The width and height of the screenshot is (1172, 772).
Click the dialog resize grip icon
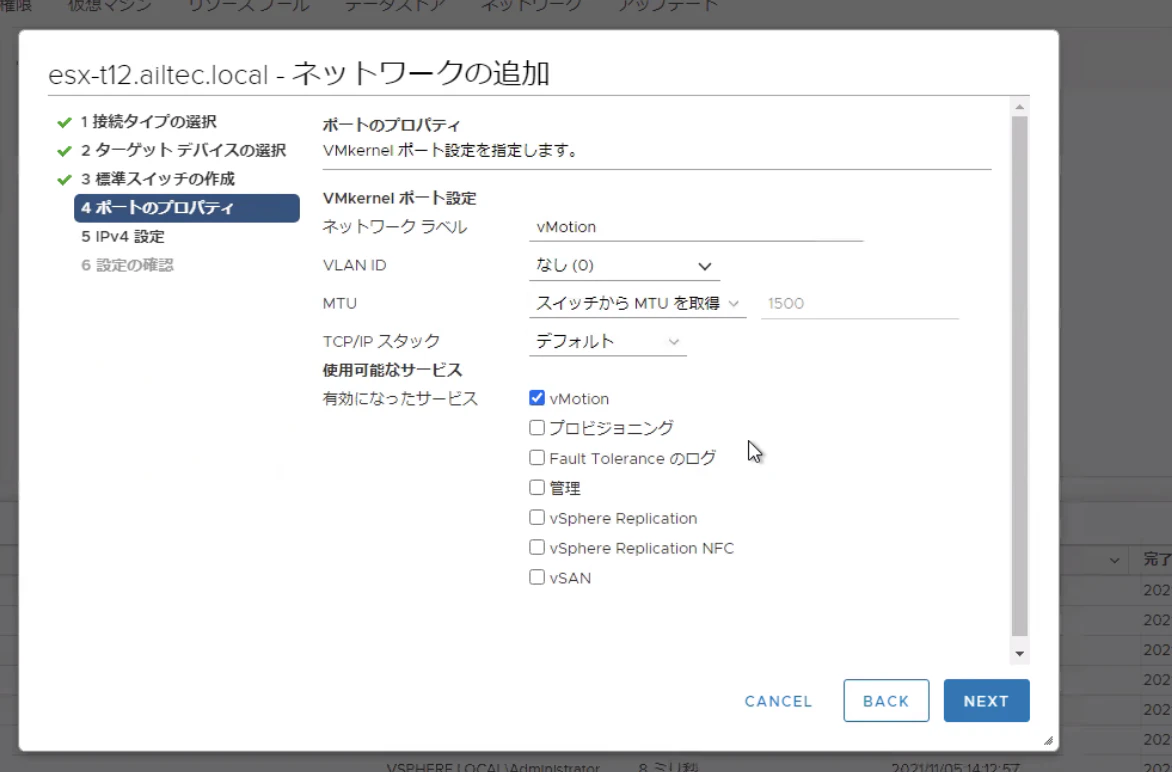[x=1048, y=741]
